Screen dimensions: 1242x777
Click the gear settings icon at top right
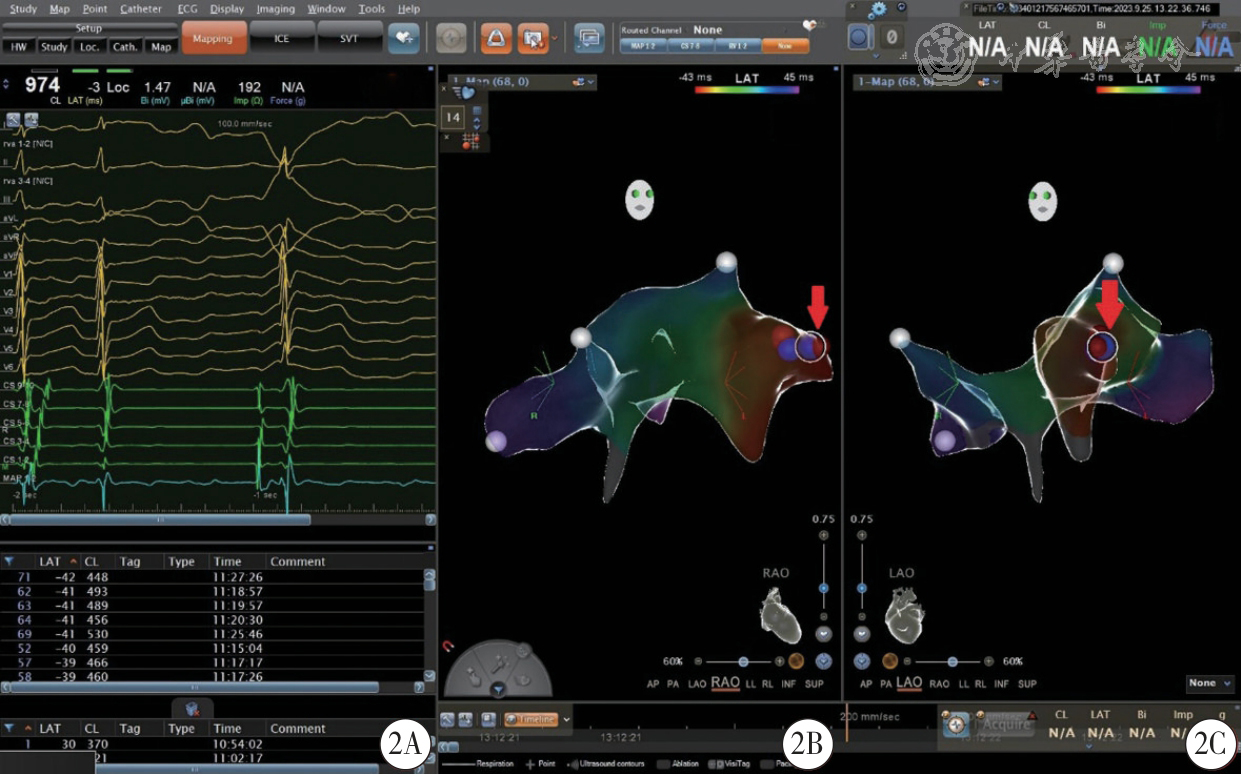pyautogui.click(x=879, y=10)
